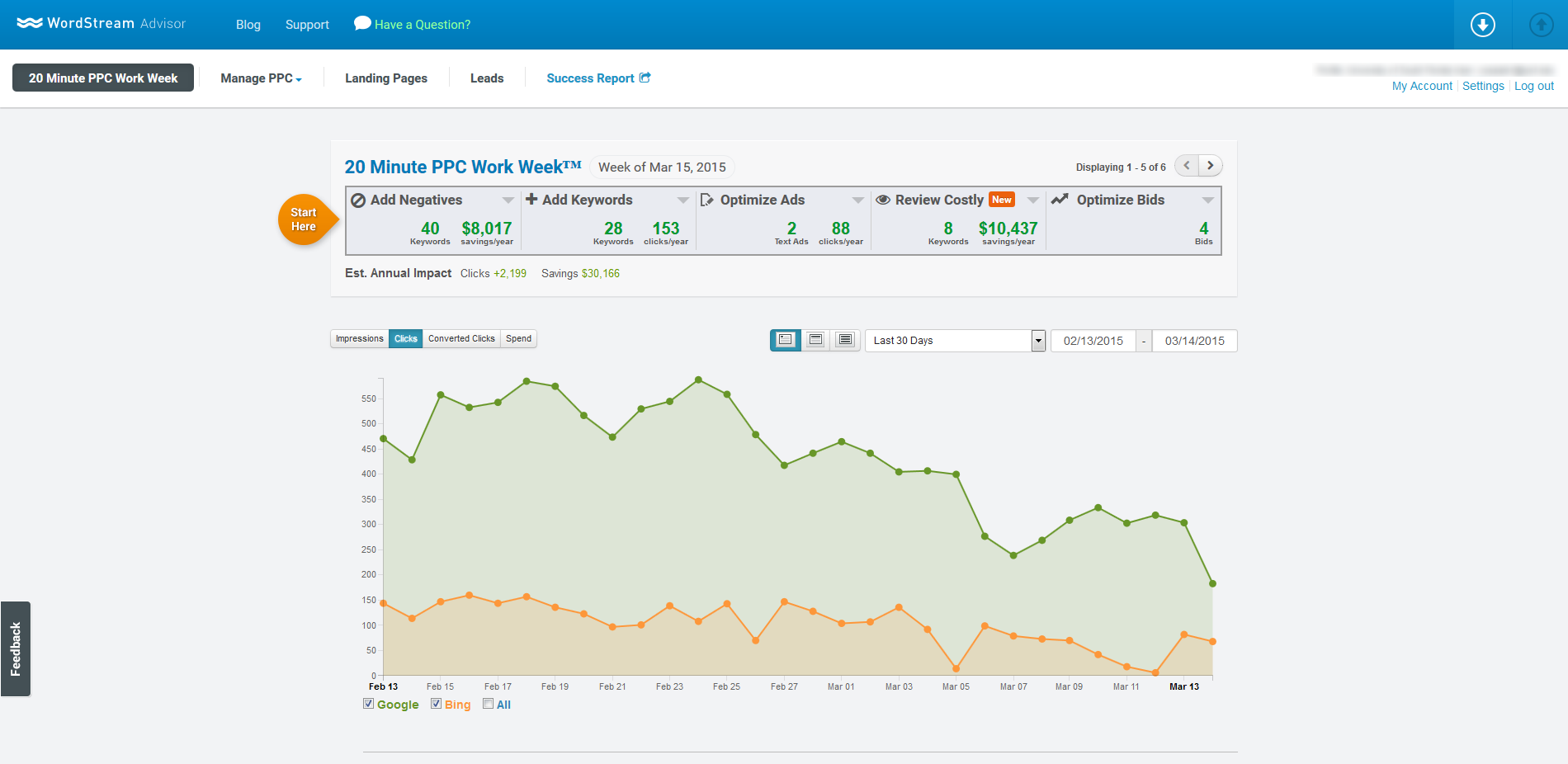Expand the Optimize Bids dropdown arrow
1568x764 pixels.
coord(1208,200)
